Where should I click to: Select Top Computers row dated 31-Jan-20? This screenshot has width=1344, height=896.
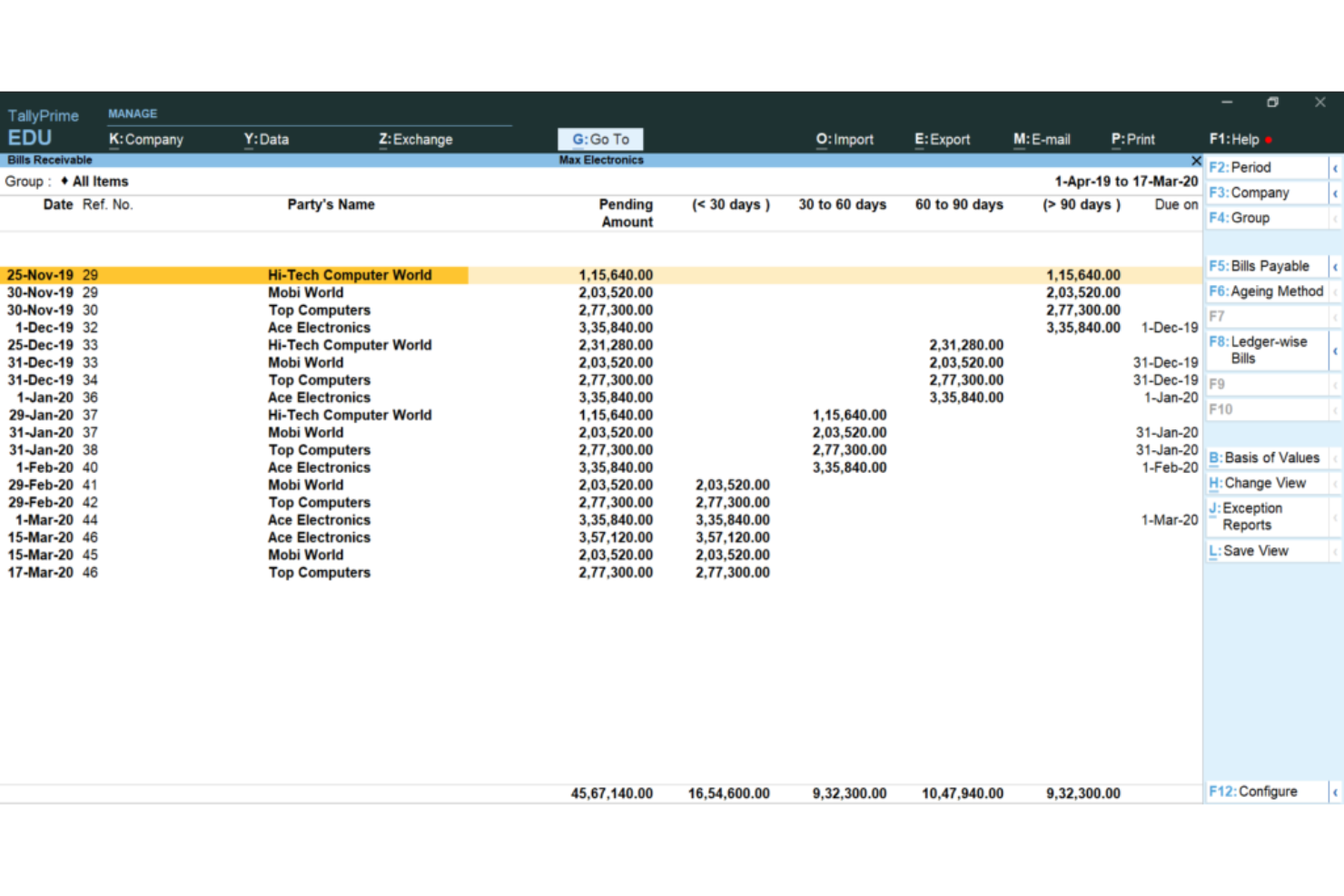click(600, 450)
